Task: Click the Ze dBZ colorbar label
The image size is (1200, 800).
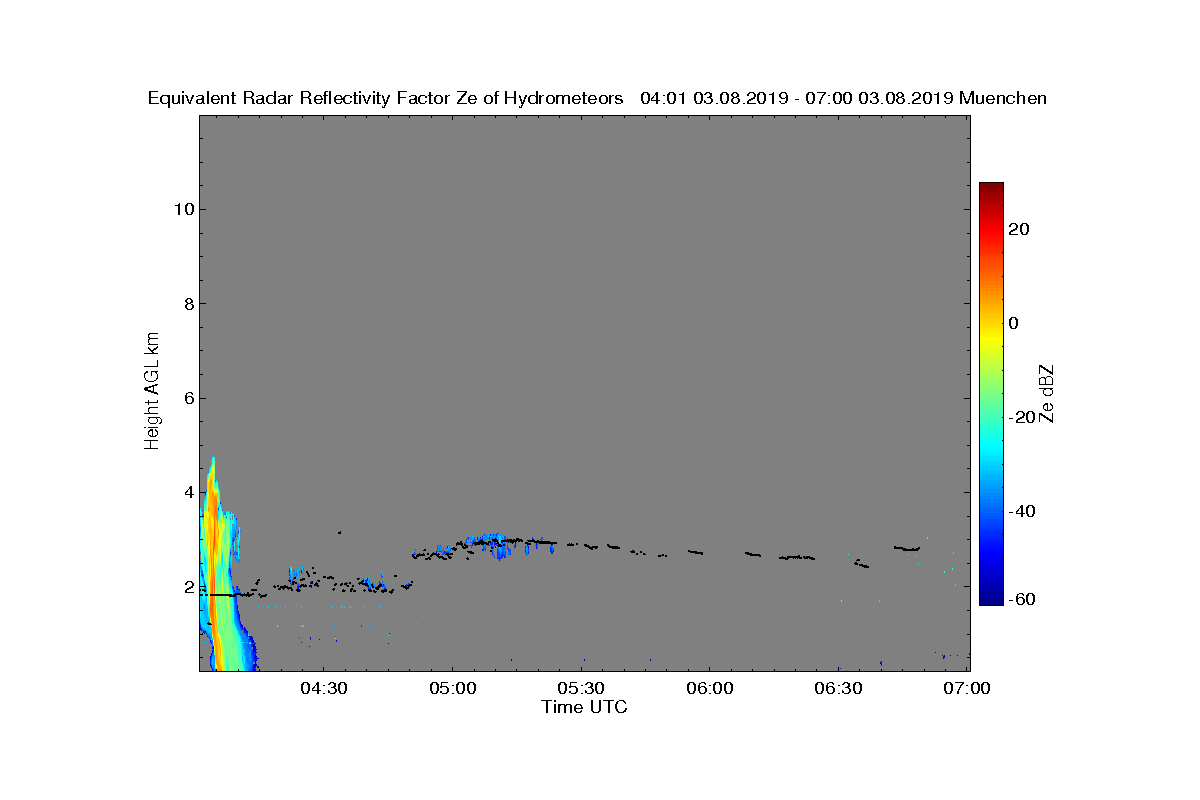Action: pyautogui.click(x=1047, y=393)
